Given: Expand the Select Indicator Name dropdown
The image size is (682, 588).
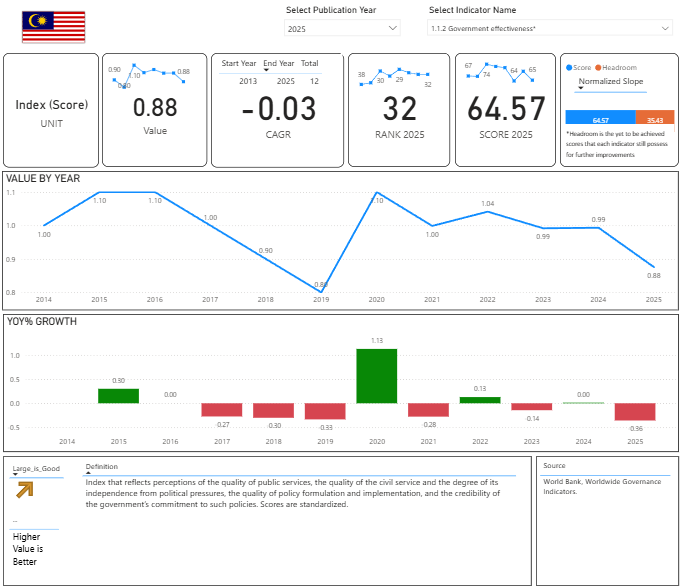Looking at the screenshot, I should pos(550,30).
